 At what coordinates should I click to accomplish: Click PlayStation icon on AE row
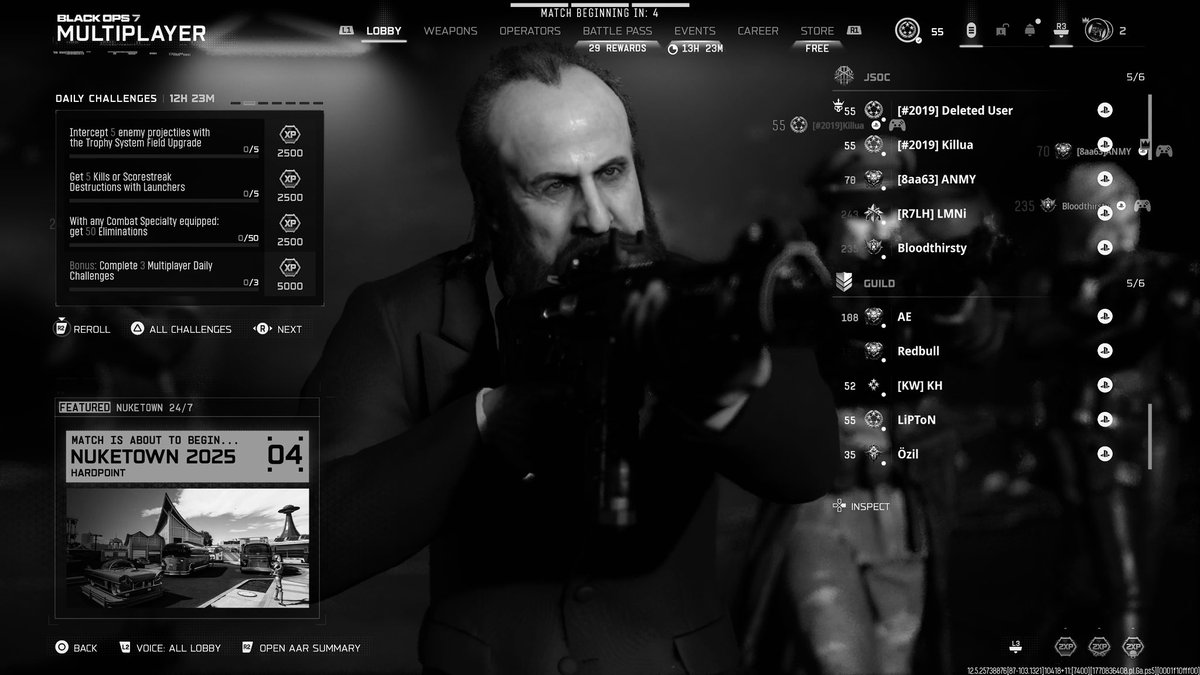coord(1104,317)
